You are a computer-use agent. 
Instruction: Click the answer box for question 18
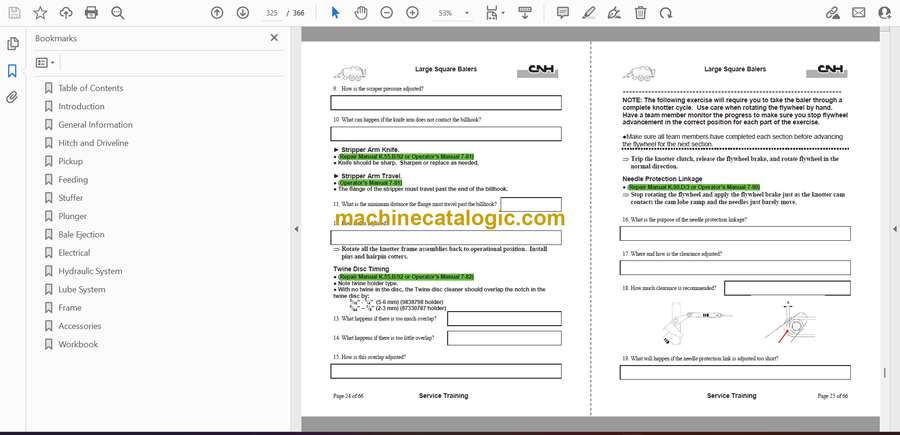pos(788,288)
